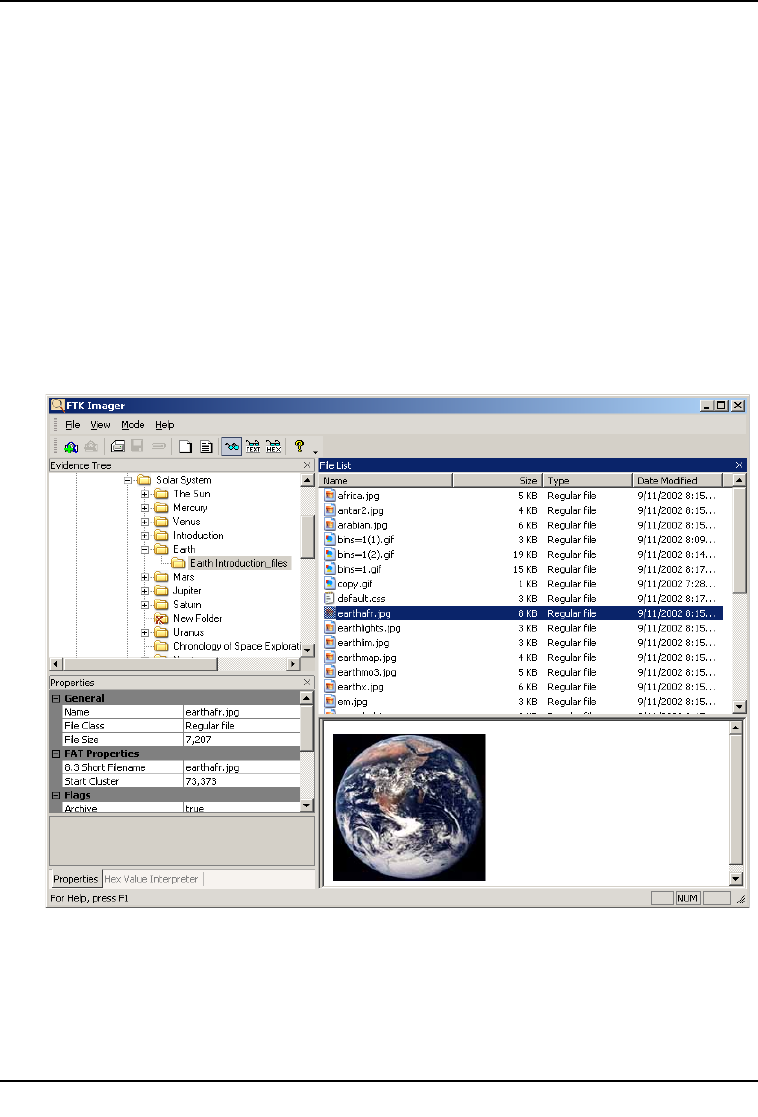Expand the Saturn folder node
The image size is (758, 1117).
pyautogui.click(x=145, y=605)
